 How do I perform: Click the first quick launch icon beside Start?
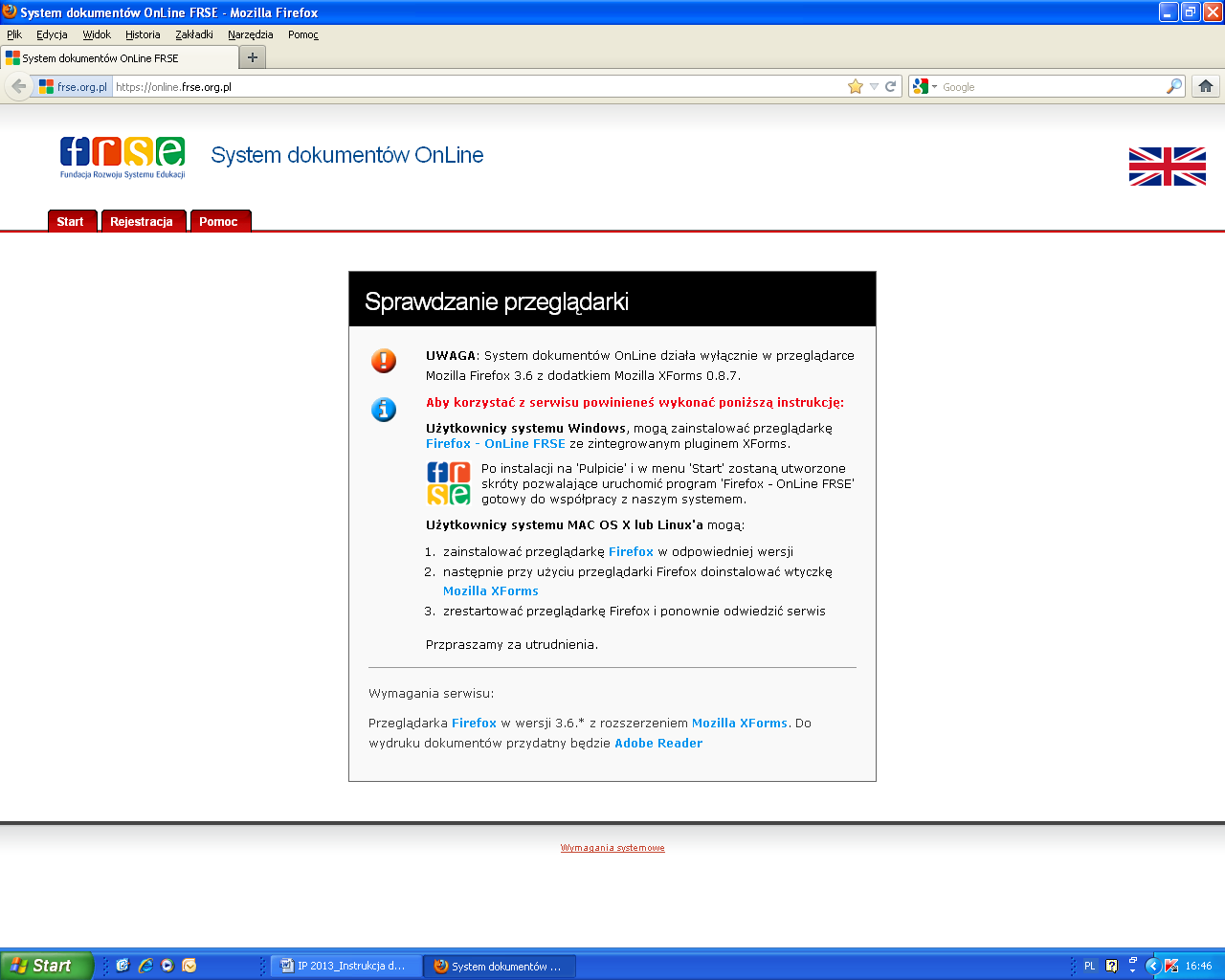coord(122,966)
